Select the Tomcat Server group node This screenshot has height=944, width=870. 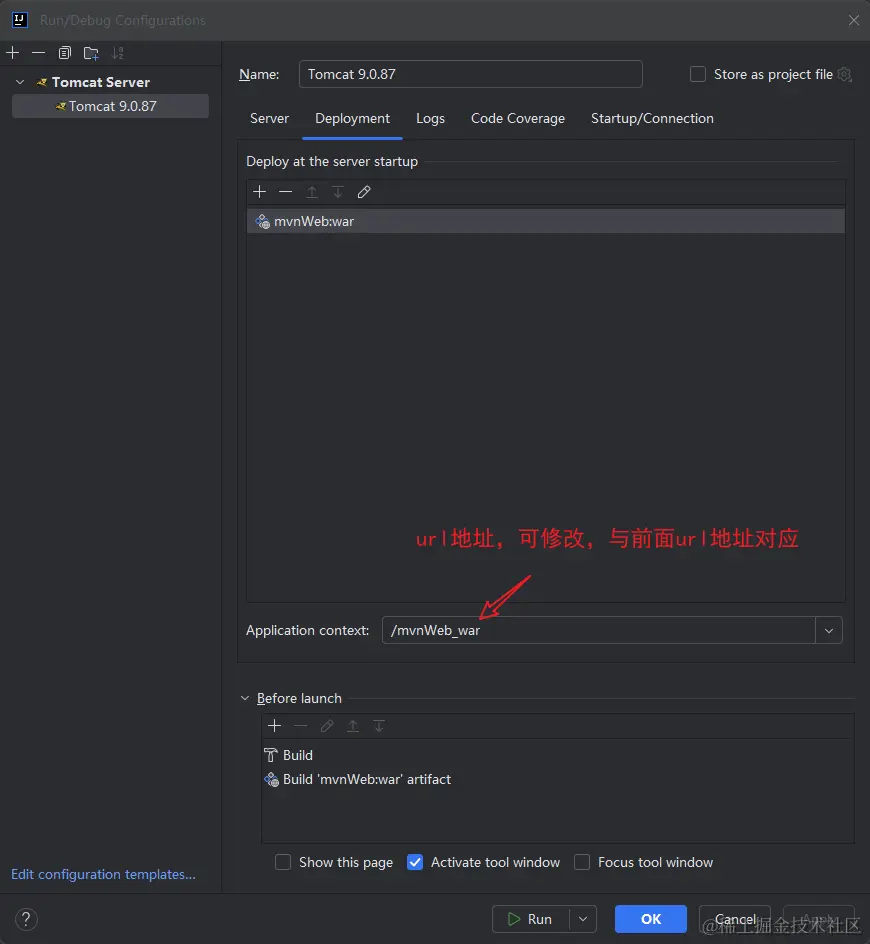(101, 82)
